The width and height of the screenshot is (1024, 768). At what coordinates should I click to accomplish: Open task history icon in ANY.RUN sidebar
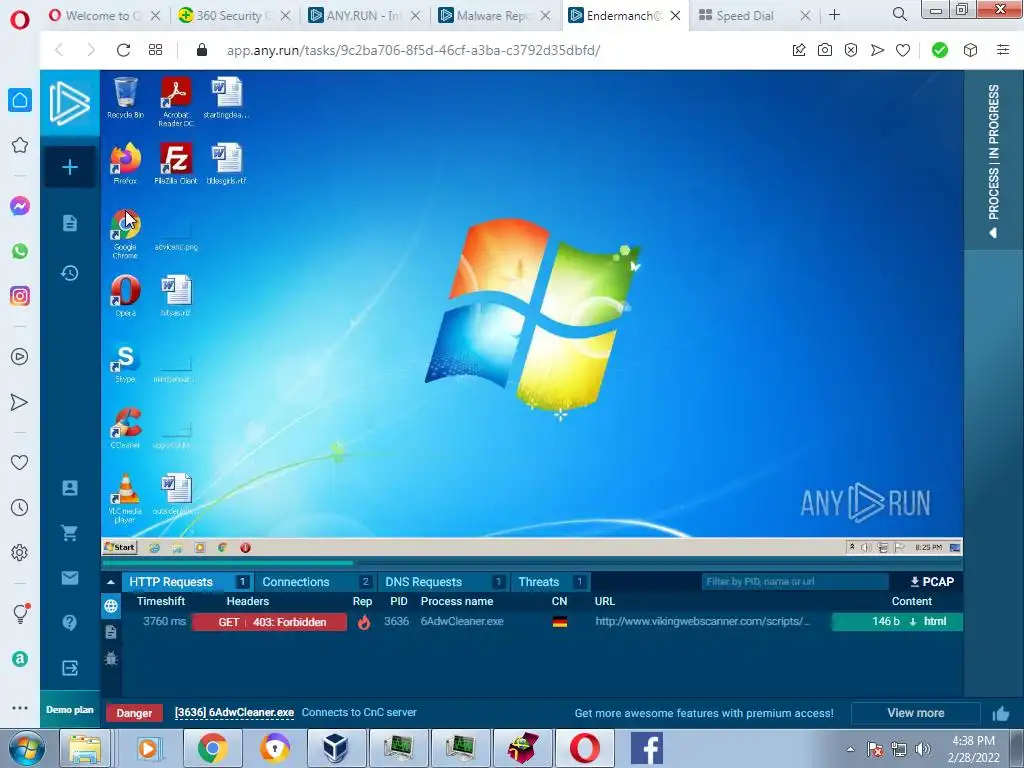pyautogui.click(x=70, y=273)
